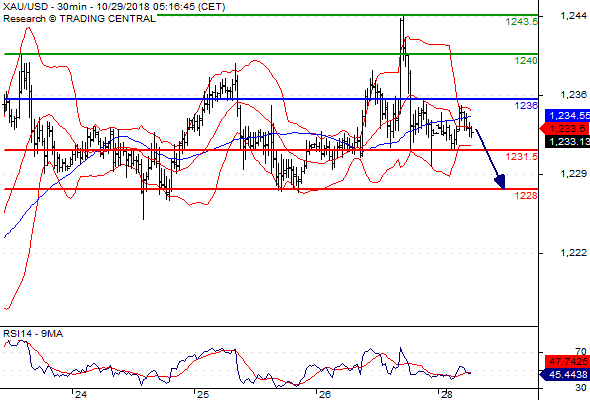Select the 1,236 price axis value
590x400 pixels.
coord(573,94)
